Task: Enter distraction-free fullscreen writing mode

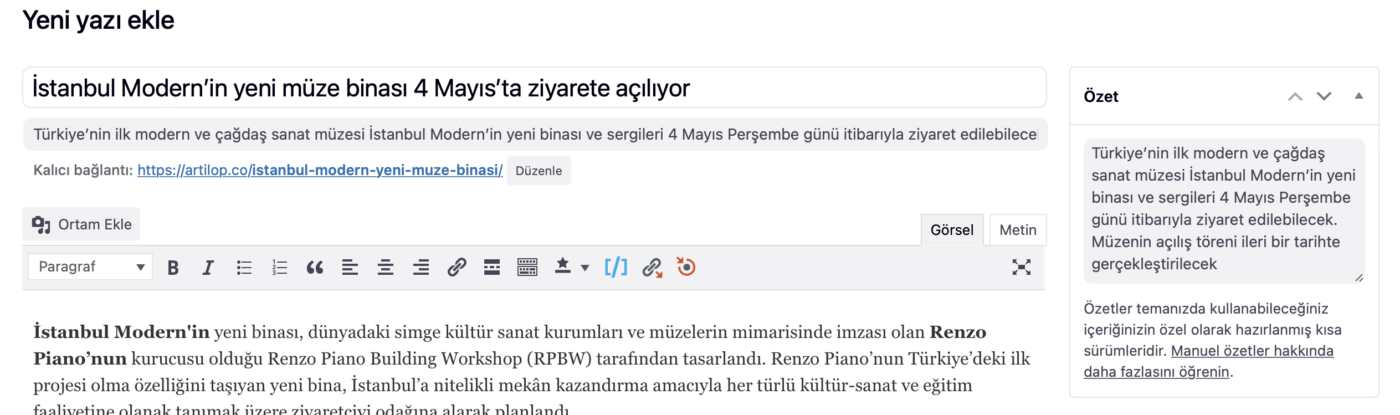Action: (1021, 267)
